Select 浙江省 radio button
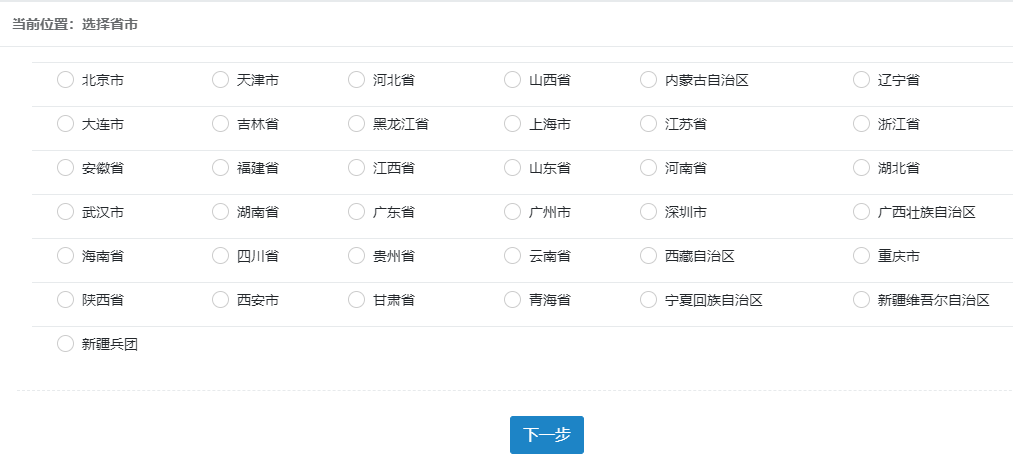The height and width of the screenshot is (469, 1013). pyautogui.click(x=862, y=124)
